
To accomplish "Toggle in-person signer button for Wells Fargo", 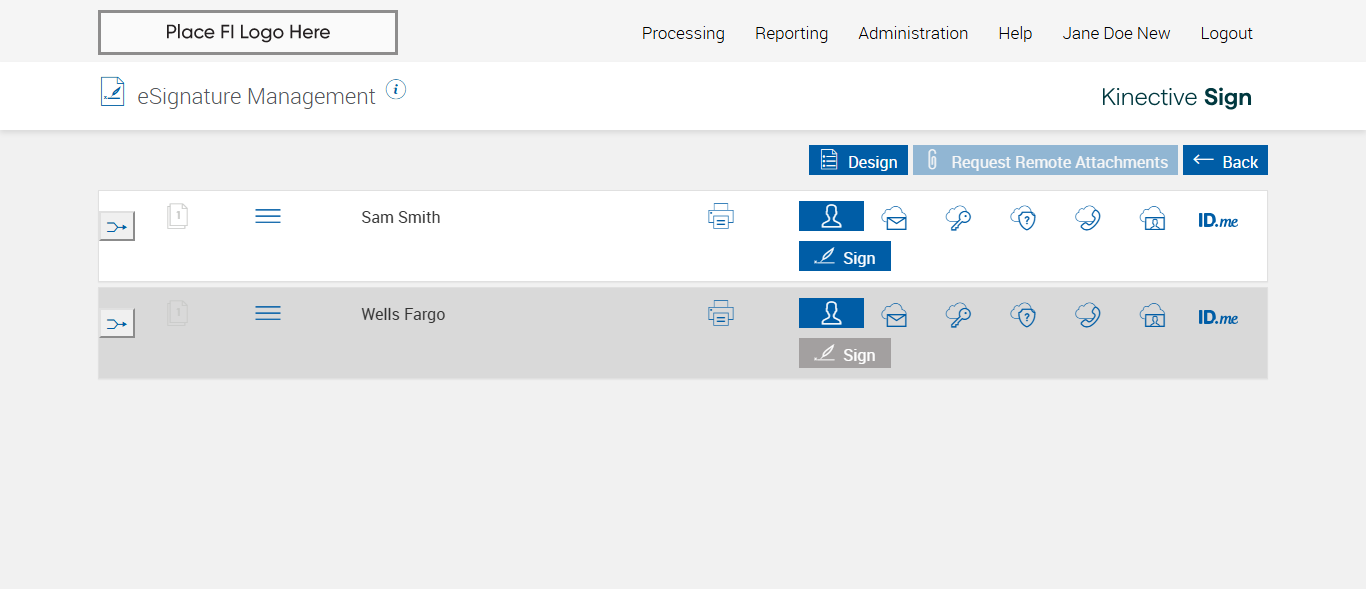I will 831,313.
